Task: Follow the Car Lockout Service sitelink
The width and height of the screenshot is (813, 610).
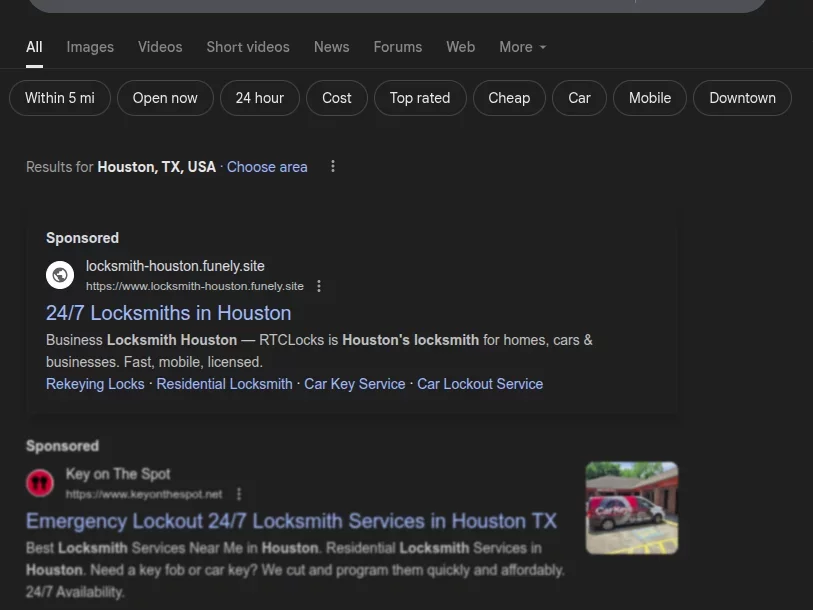Action: (480, 384)
